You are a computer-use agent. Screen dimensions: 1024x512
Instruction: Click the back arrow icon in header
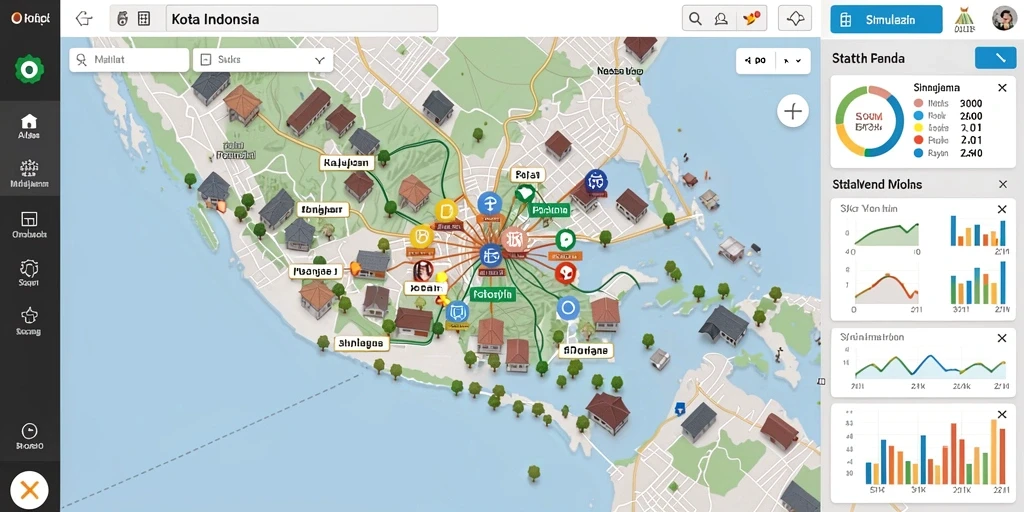coord(84,18)
